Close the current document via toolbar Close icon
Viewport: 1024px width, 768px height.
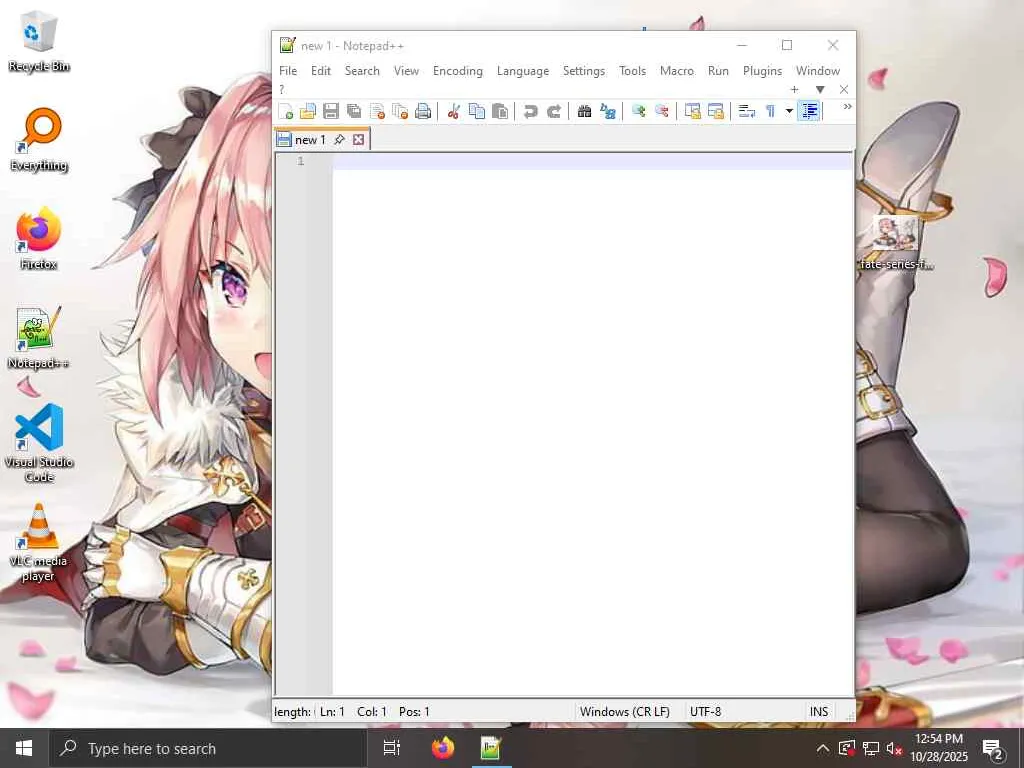(x=377, y=111)
